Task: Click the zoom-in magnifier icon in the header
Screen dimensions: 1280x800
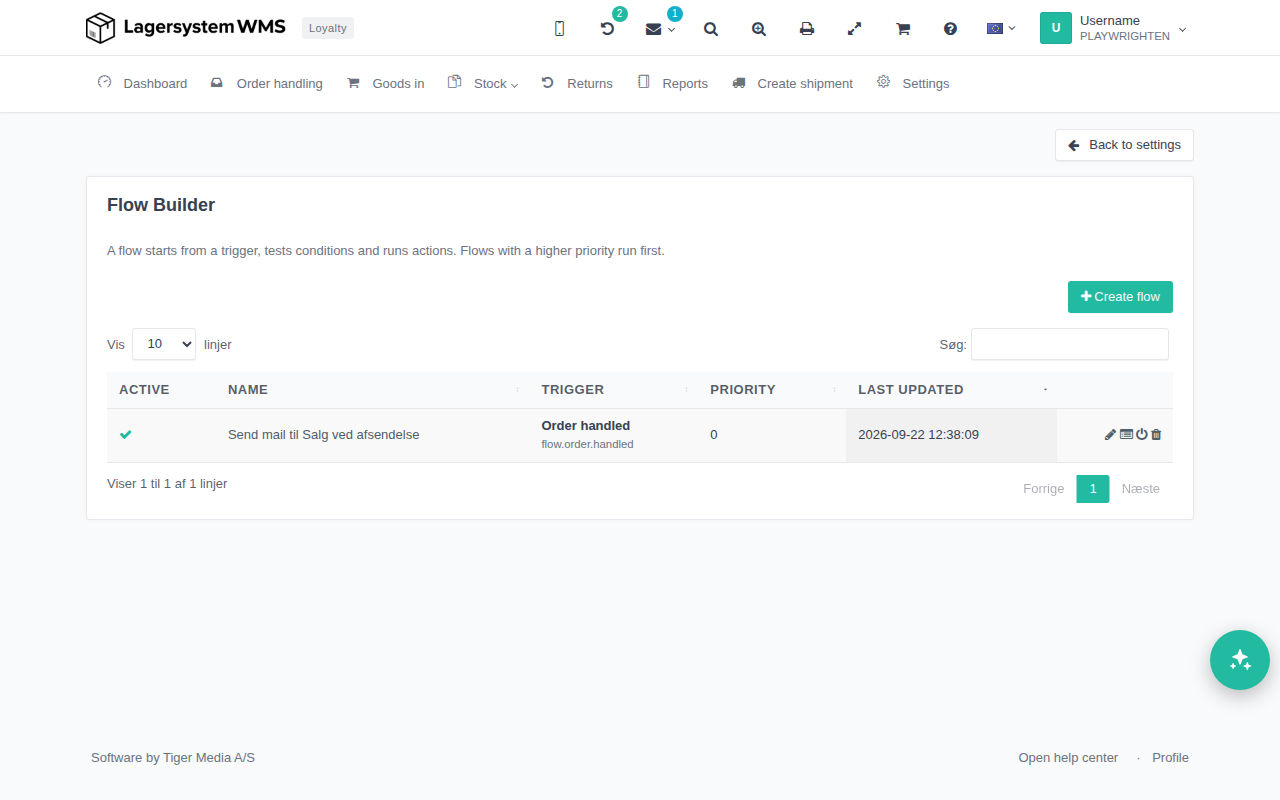Action: point(759,29)
